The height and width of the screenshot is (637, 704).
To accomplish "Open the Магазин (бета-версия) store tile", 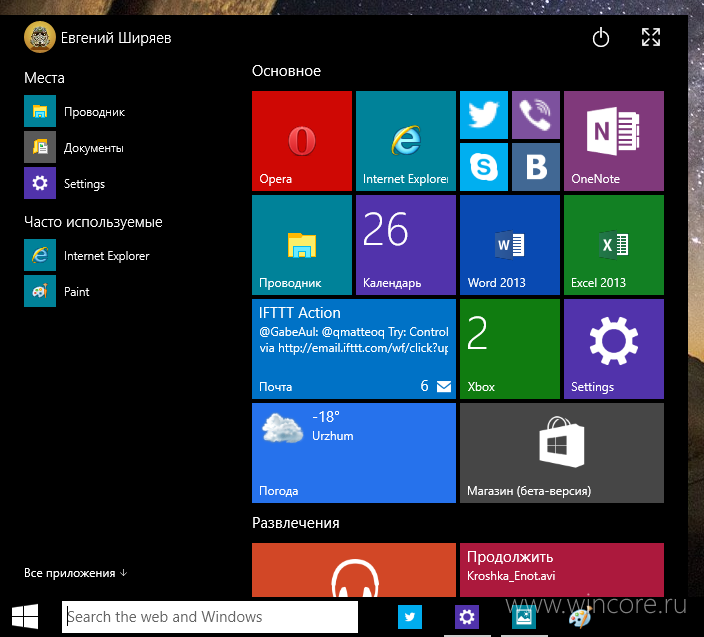I will pos(562,453).
